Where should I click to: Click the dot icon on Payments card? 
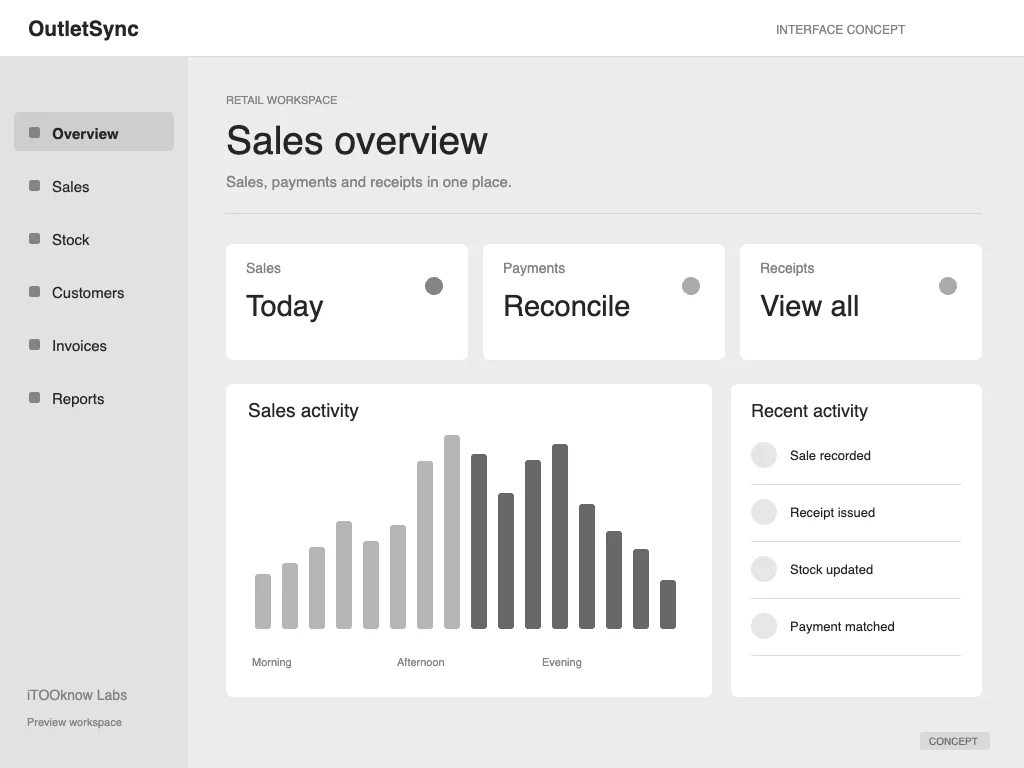point(691,286)
